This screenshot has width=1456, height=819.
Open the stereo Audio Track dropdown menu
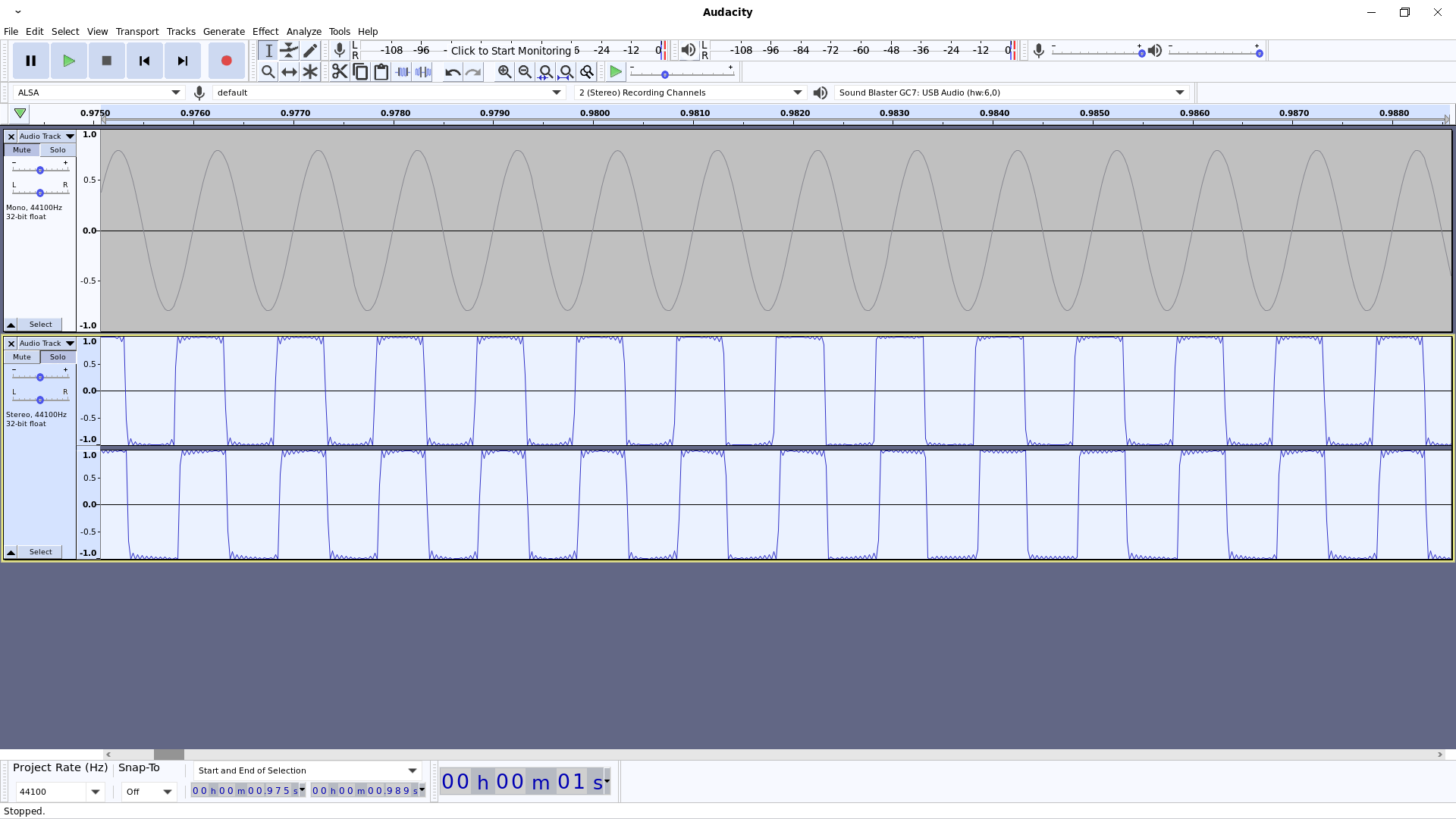[x=47, y=344]
